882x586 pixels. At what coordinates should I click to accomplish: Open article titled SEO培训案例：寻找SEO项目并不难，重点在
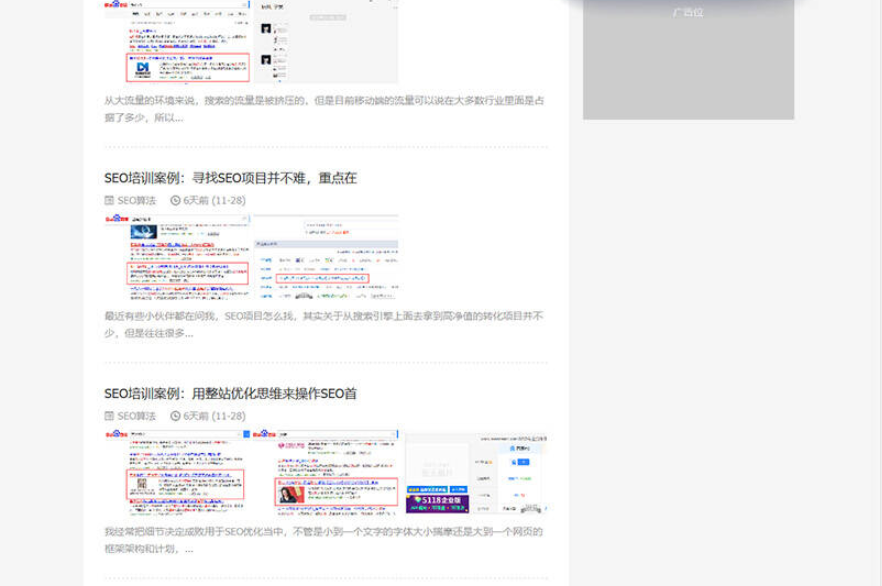point(230,178)
